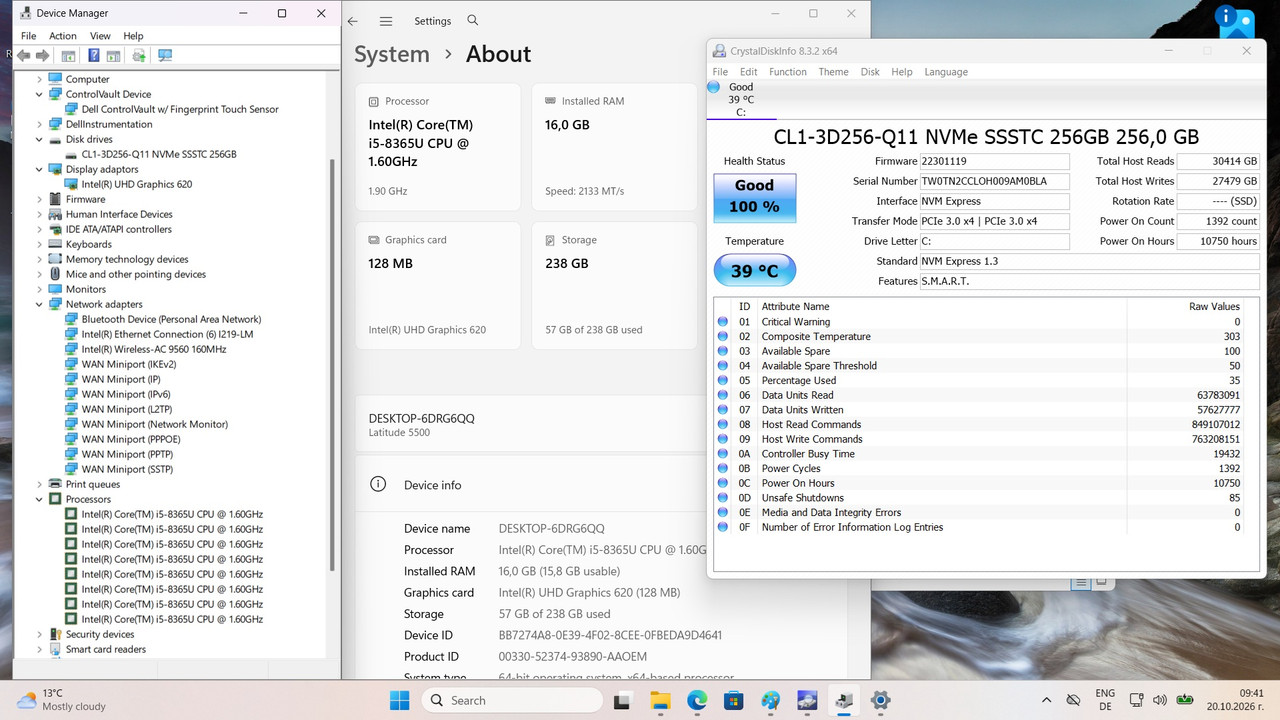Click the Good 100 % health status button
The width and height of the screenshot is (1280, 720).
[x=755, y=198]
